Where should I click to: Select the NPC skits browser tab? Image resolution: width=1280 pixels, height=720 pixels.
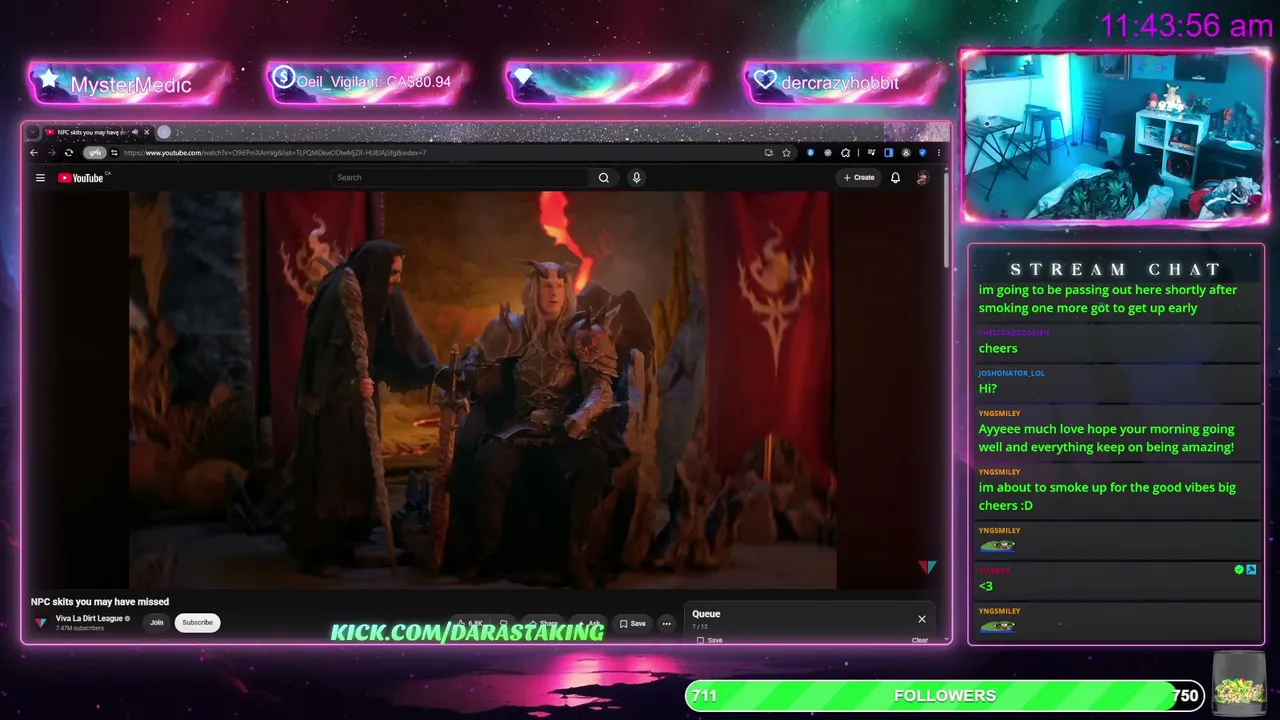coord(97,132)
